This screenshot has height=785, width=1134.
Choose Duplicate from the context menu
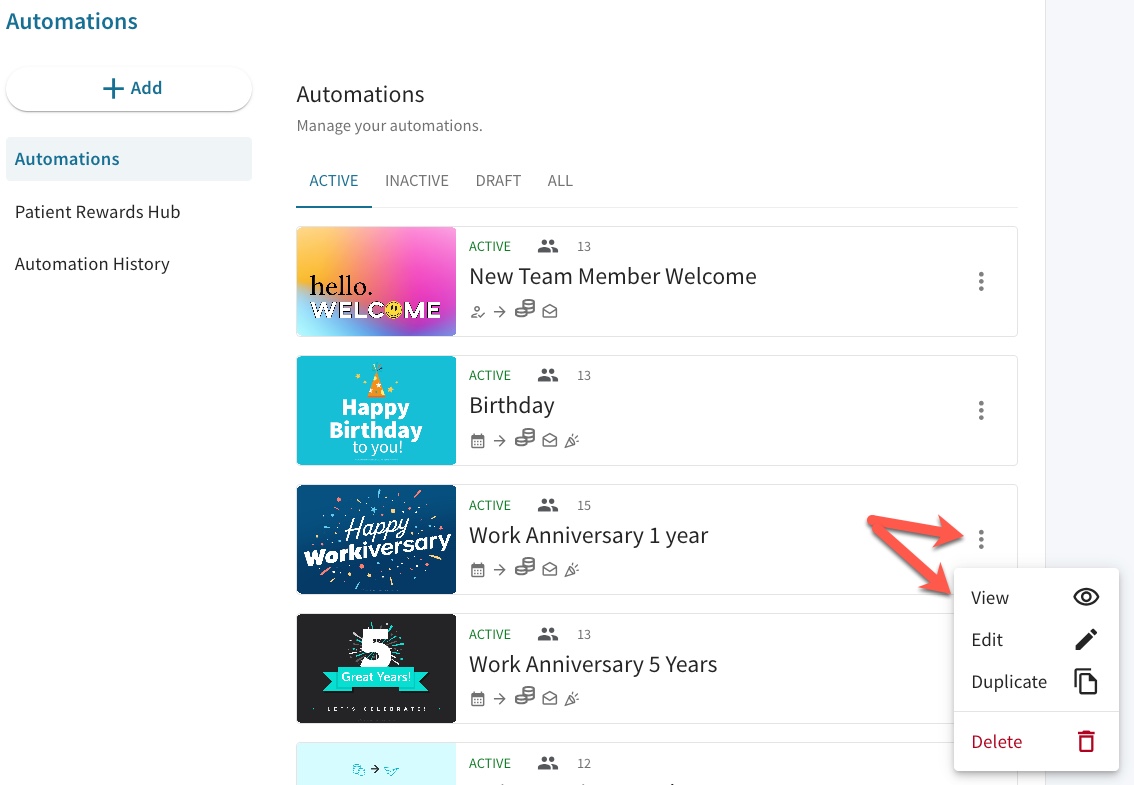coord(1036,682)
